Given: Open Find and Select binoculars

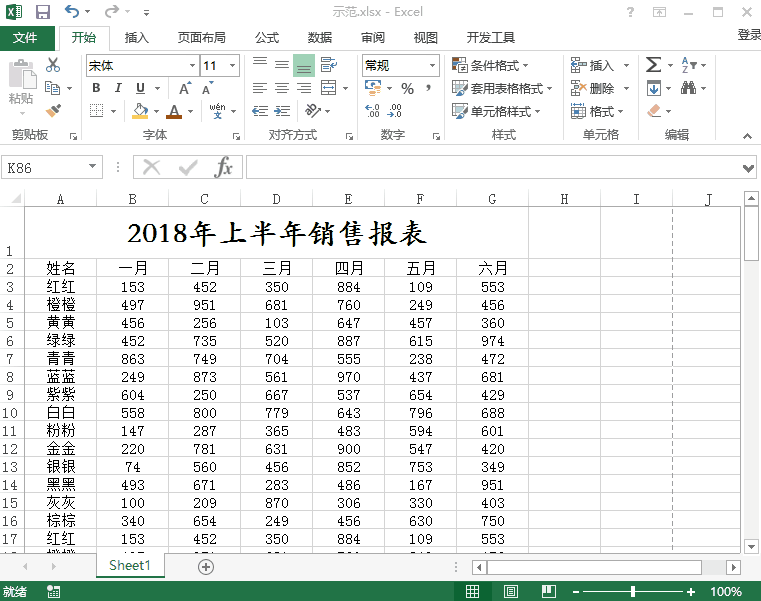Looking at the screenshot, I should tap(688, 88).
